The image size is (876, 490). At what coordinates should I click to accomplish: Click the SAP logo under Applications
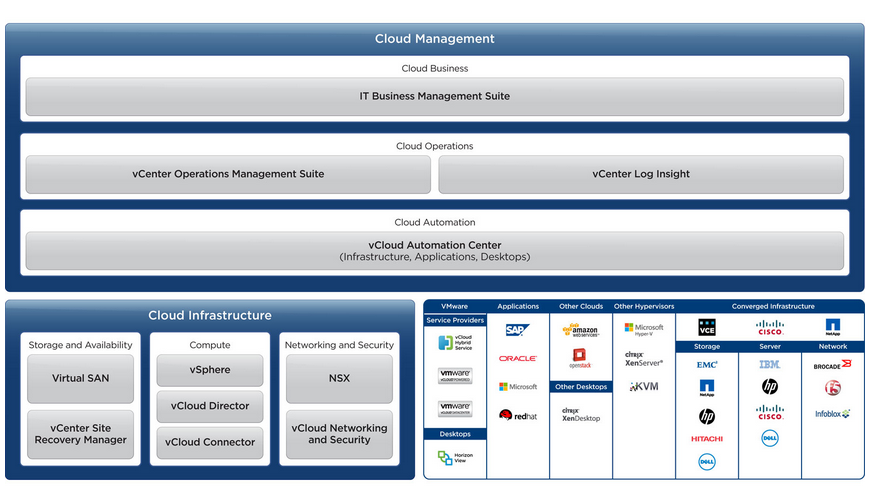coord(517,330)
